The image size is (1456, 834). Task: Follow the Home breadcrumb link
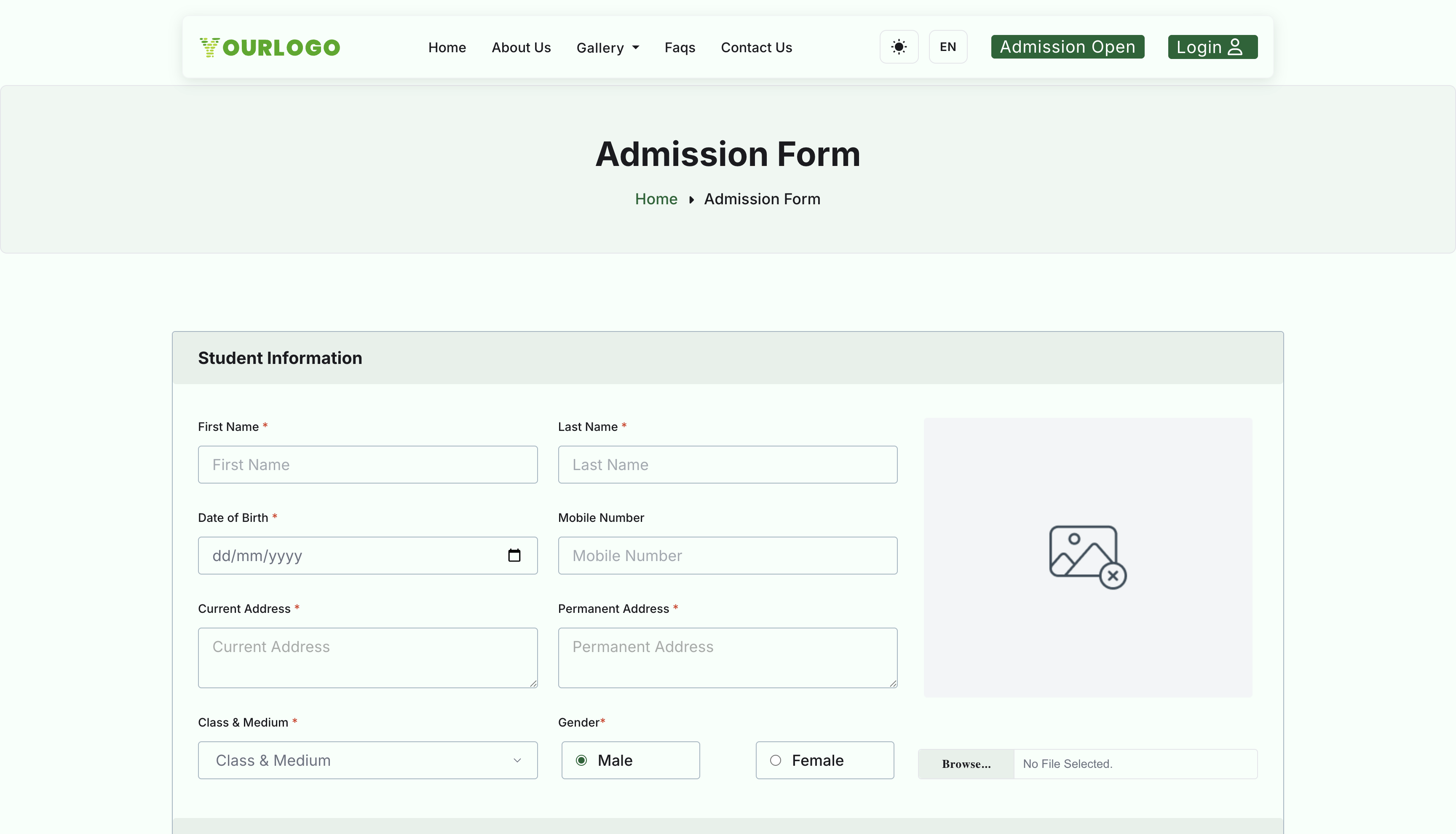coord(656,199)
